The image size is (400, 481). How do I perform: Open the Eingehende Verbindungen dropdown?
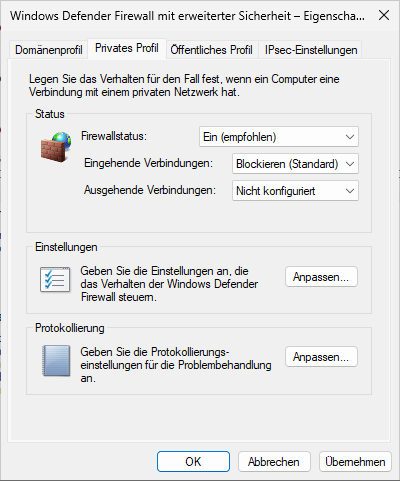point(295,164)
